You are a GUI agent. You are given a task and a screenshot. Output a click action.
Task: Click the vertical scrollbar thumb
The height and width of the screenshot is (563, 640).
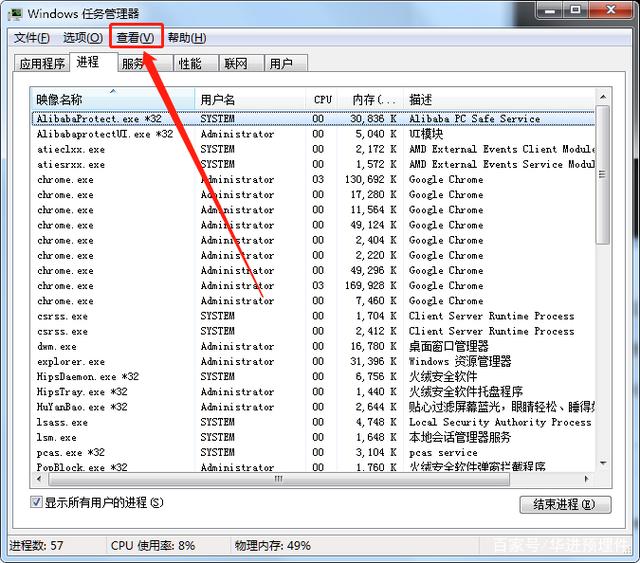(603, 175)
